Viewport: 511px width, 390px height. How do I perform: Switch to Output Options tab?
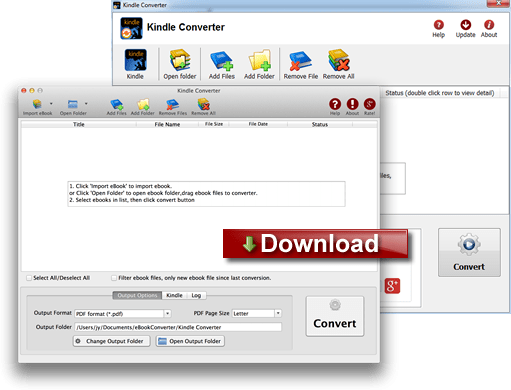click(x=137, y=295)
